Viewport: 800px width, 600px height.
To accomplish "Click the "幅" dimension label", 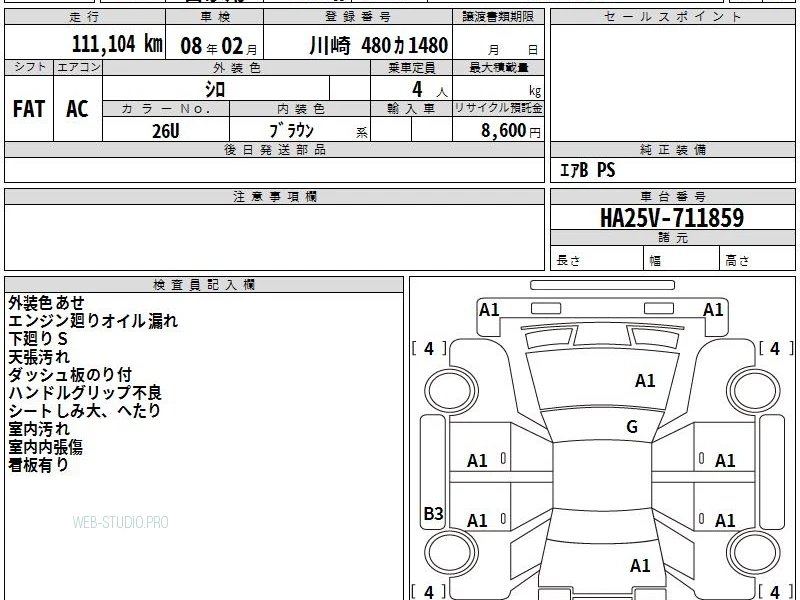I will coord(655,261).
